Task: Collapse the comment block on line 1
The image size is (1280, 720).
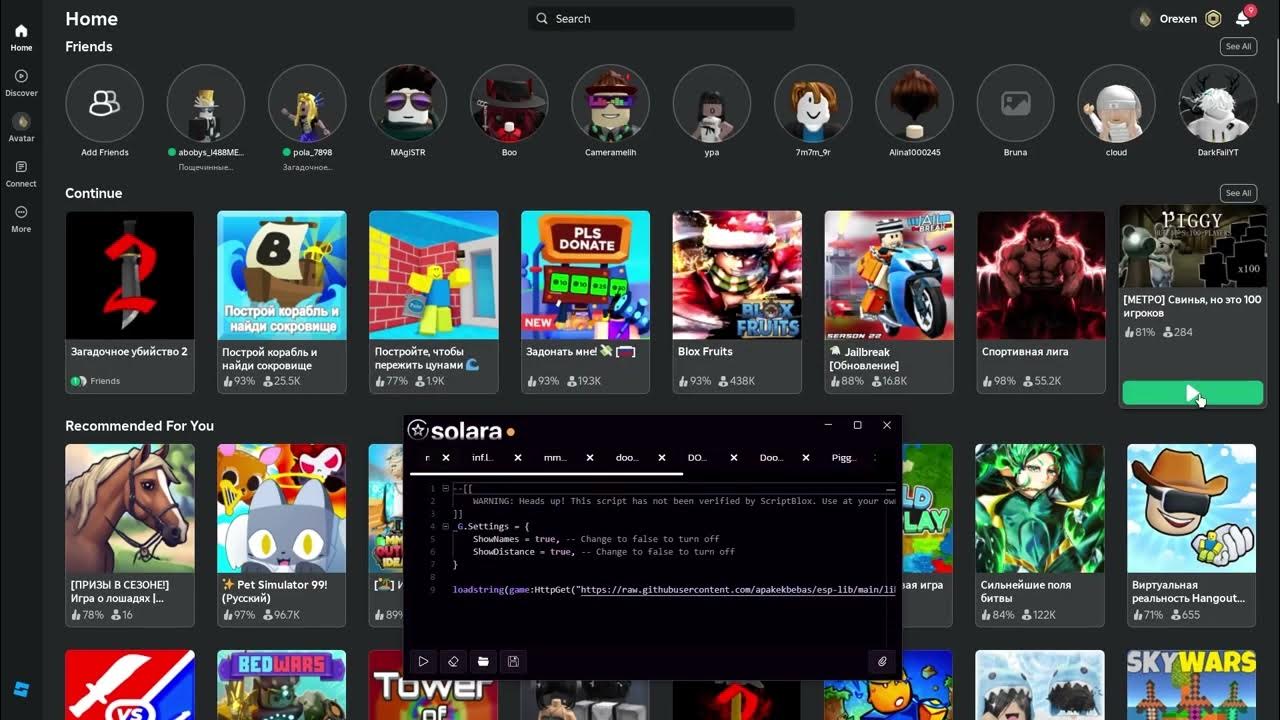Action: point(446,488)
